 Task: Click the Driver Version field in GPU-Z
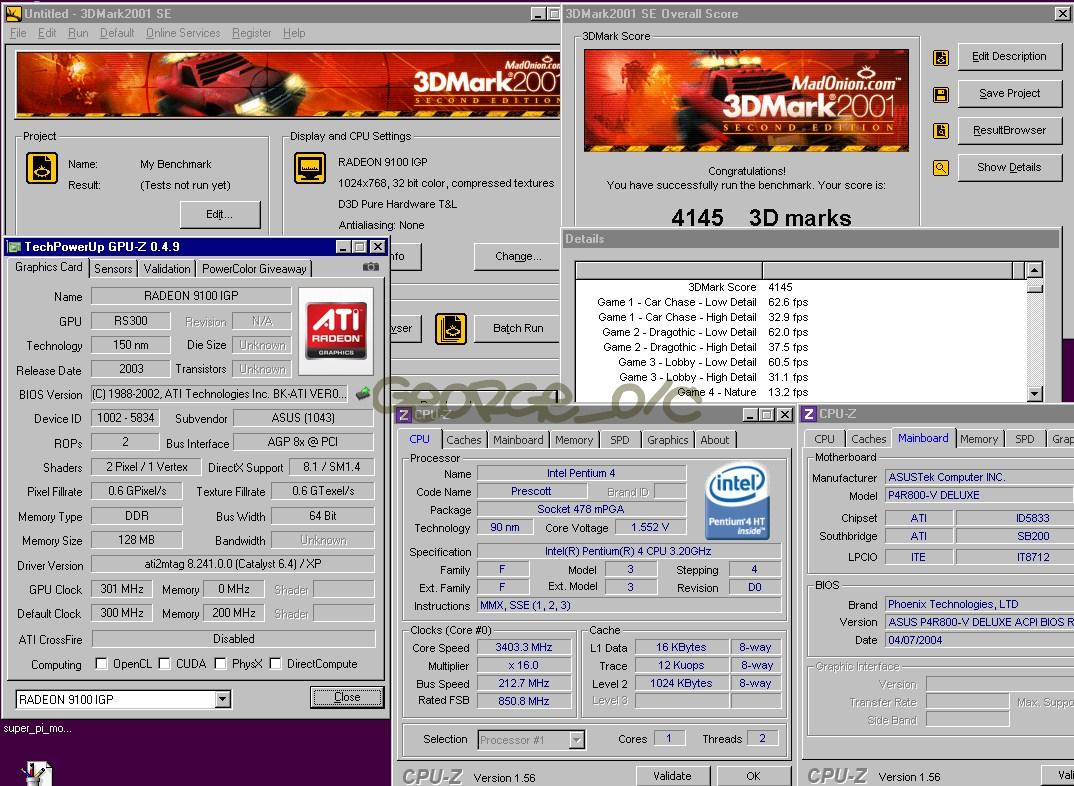click(x=233, y=564)
